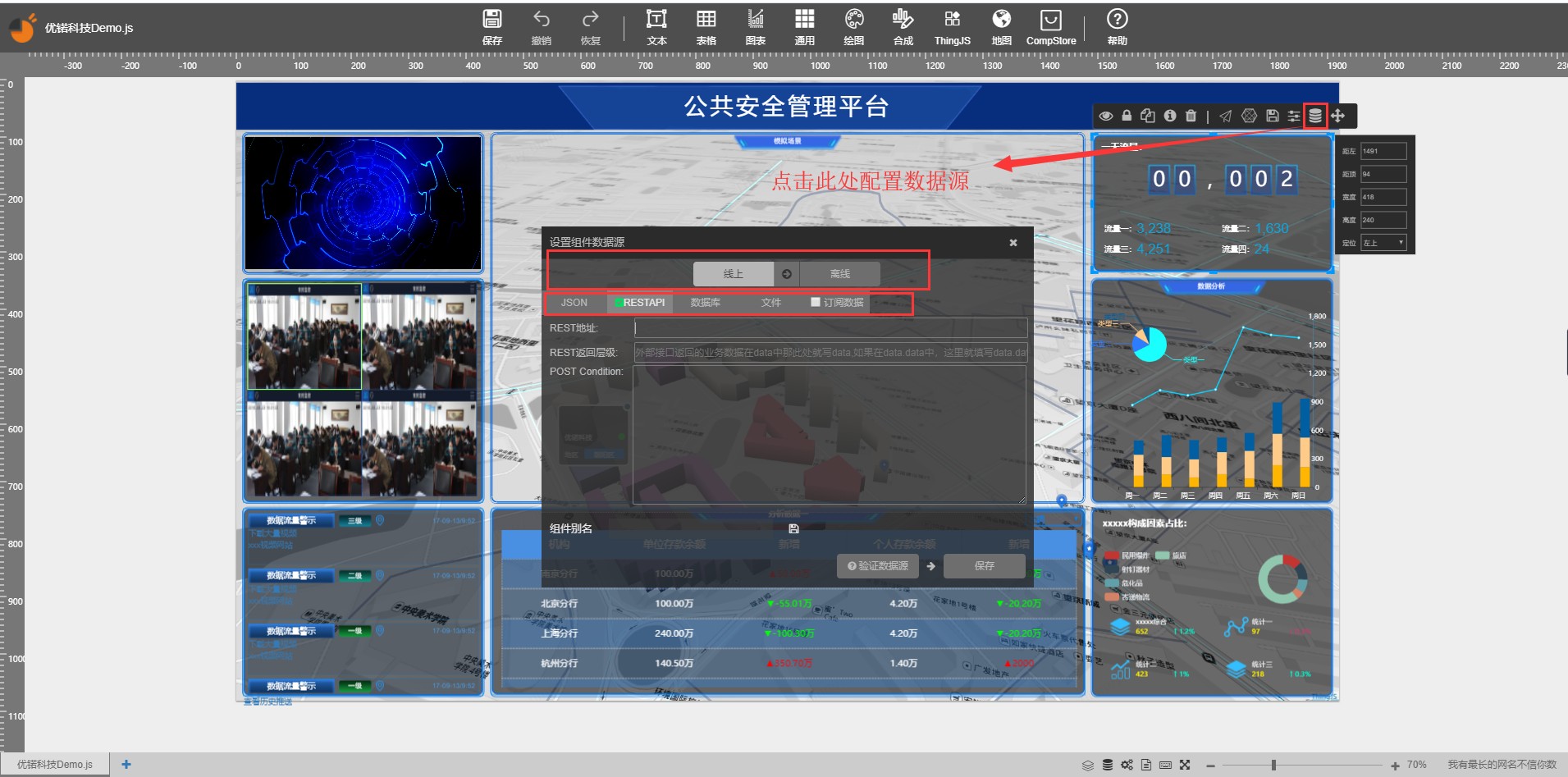Click the plus zoom-in button
The width and height of the screenshot is (1568, 777).
coord(1395,766)
